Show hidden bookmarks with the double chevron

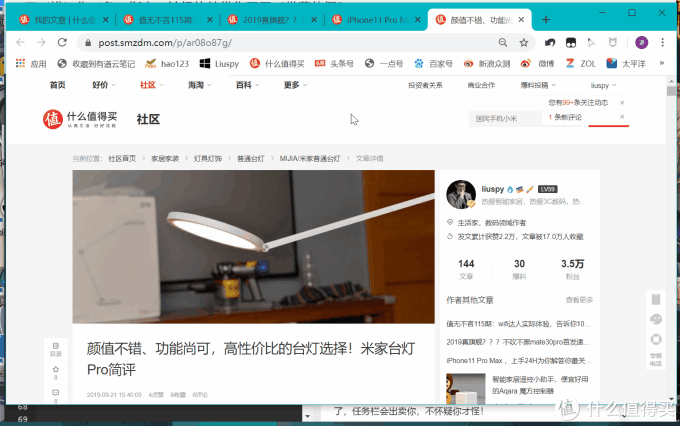(662, 63)
